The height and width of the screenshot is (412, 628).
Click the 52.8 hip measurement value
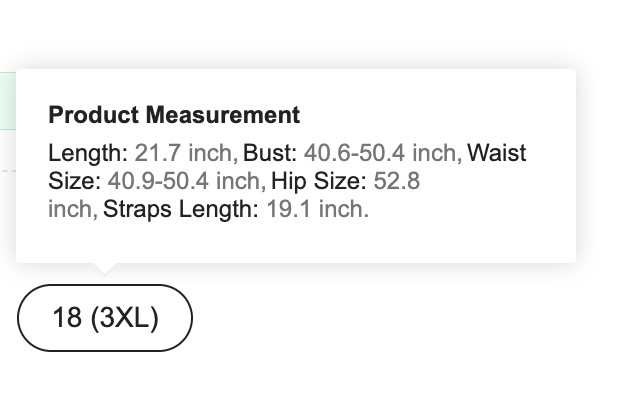(x=396, y=182)
